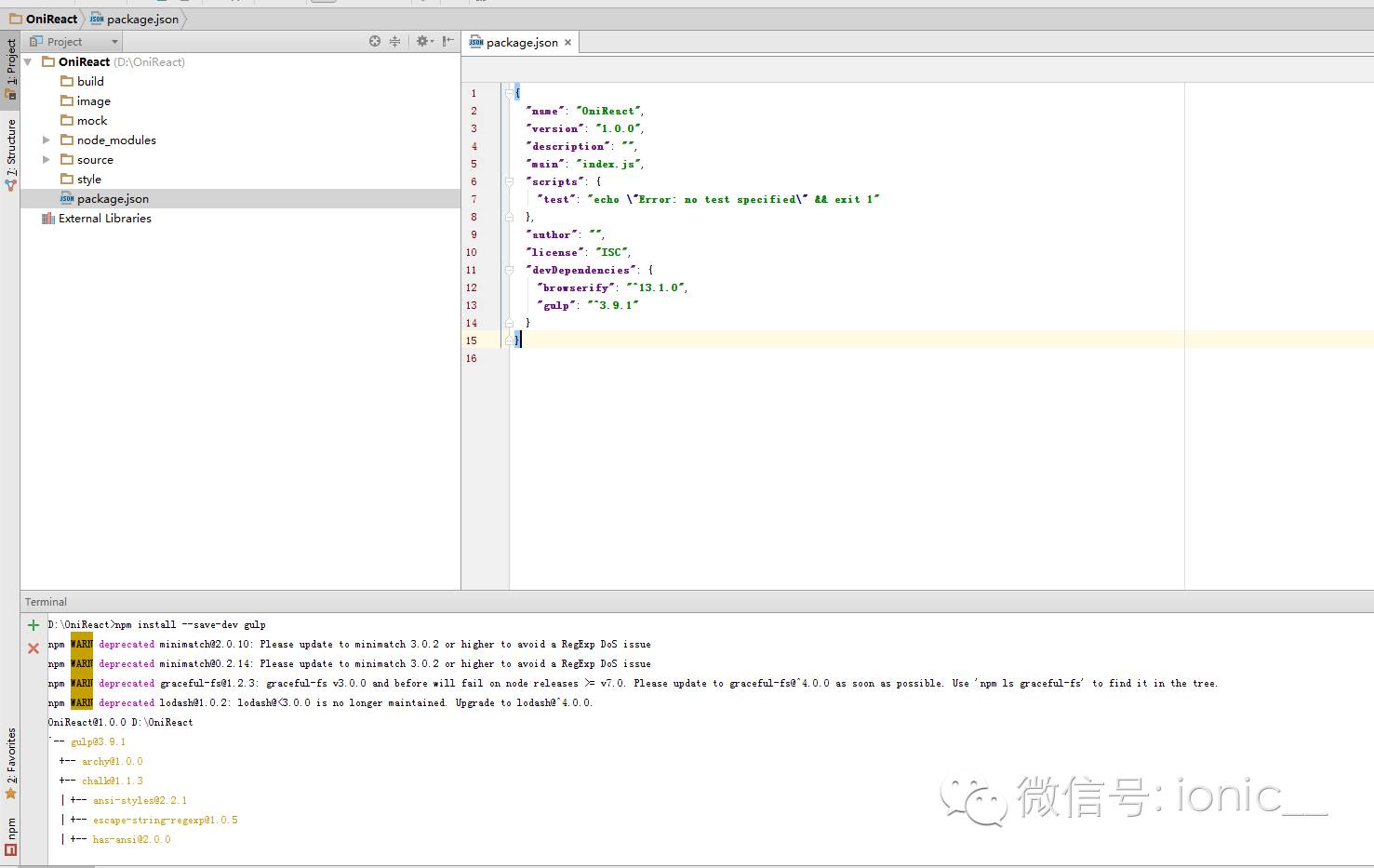Select the style folder
Image resolution: width=1374 pixels, height=868 pixels.
pos(89,179)
